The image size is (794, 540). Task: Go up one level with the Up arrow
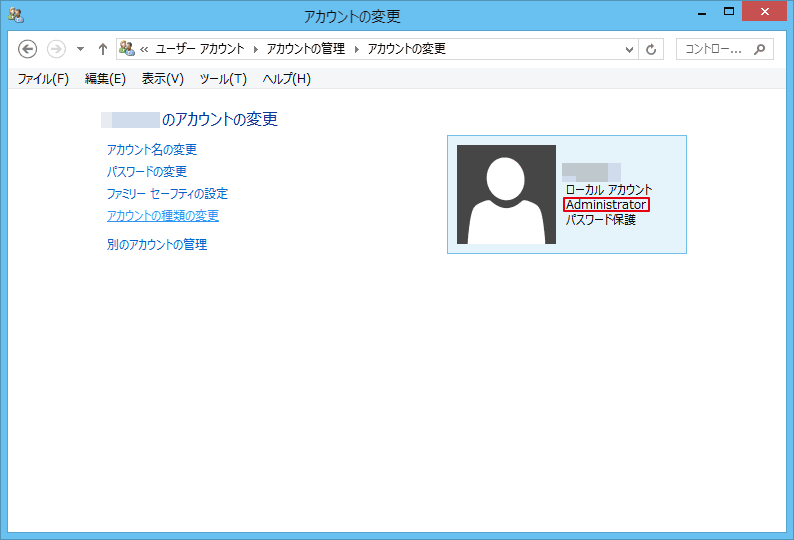103,49
